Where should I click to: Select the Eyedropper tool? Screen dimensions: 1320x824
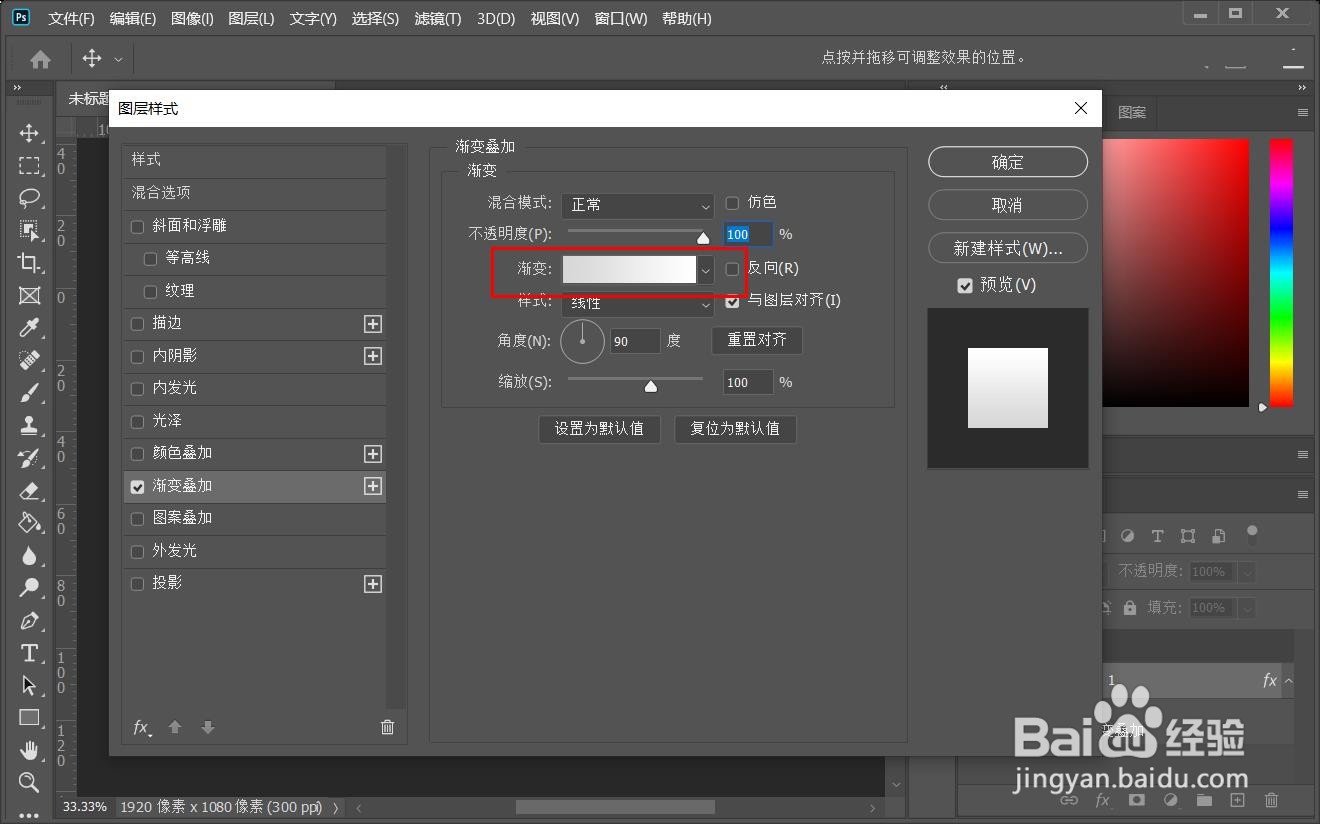(x=29, y=328)
